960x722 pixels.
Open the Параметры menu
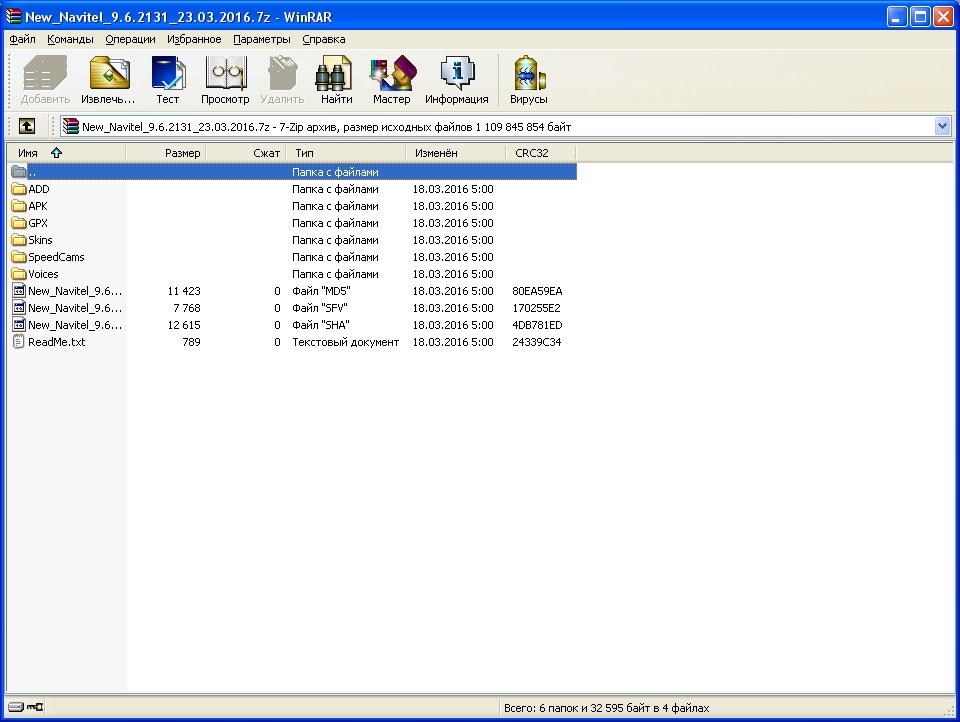pyautogui.click(x=262, y=39)
